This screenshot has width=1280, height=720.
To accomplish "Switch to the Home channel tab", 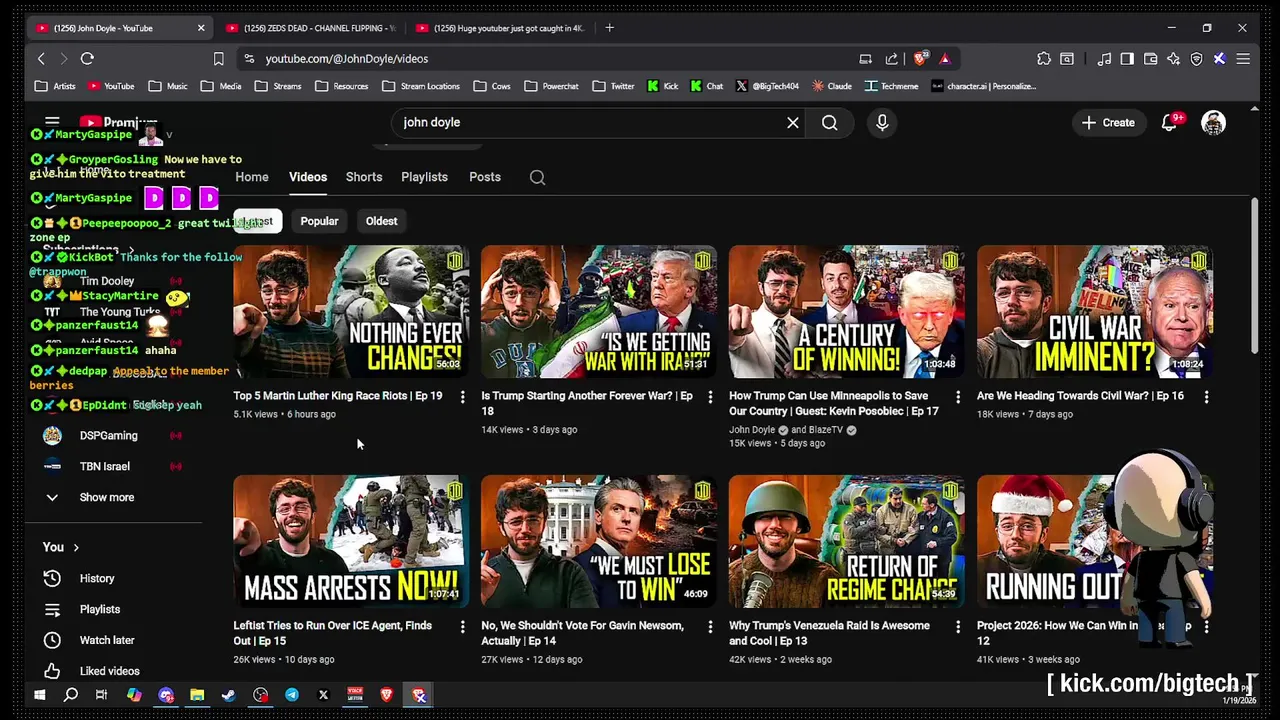I will click(252, 177).
